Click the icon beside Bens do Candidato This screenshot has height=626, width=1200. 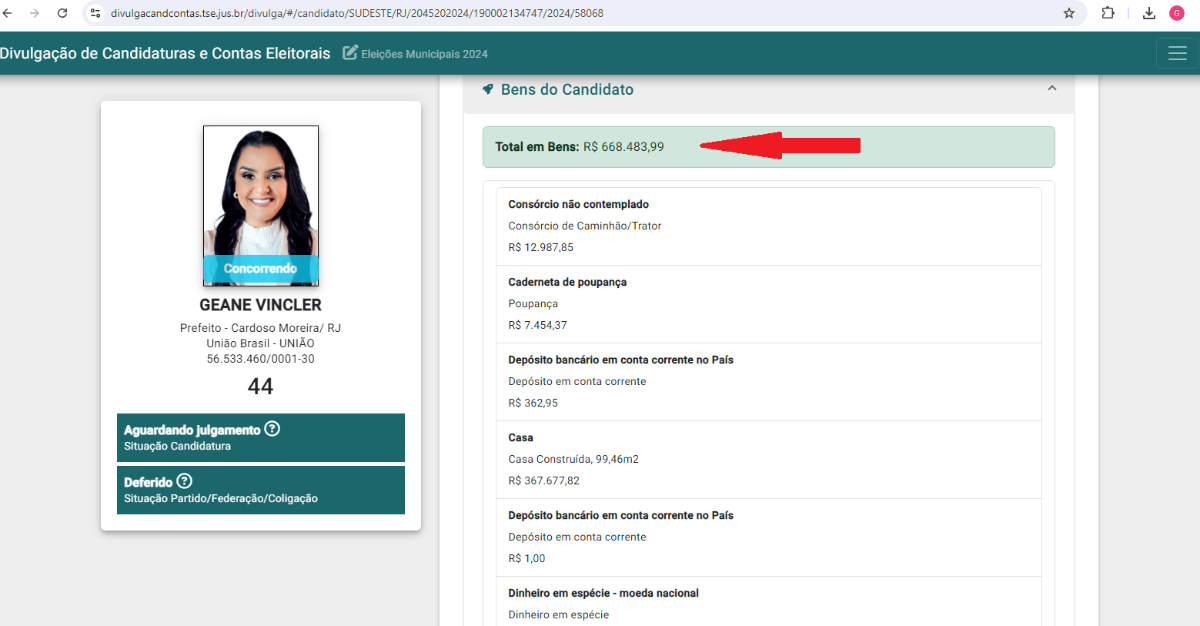pyautogui.click(x=488, y=89)
